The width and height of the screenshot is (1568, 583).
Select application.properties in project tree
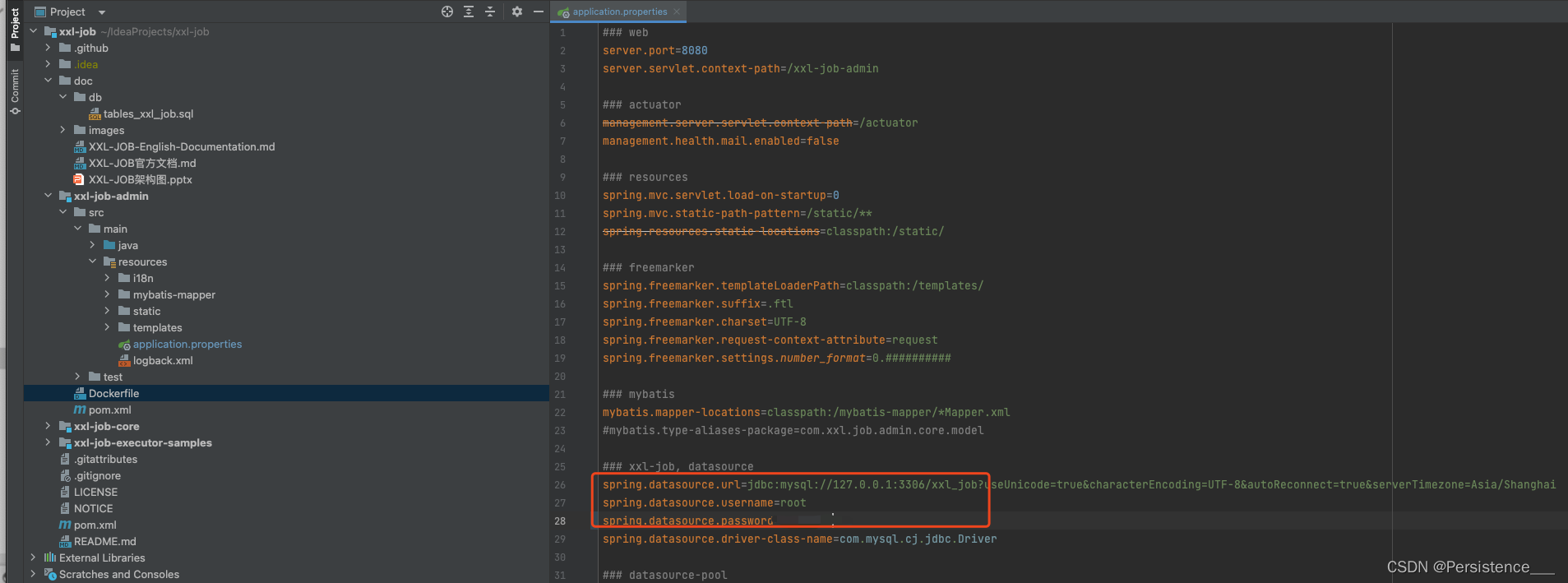[x=187, y=344]
